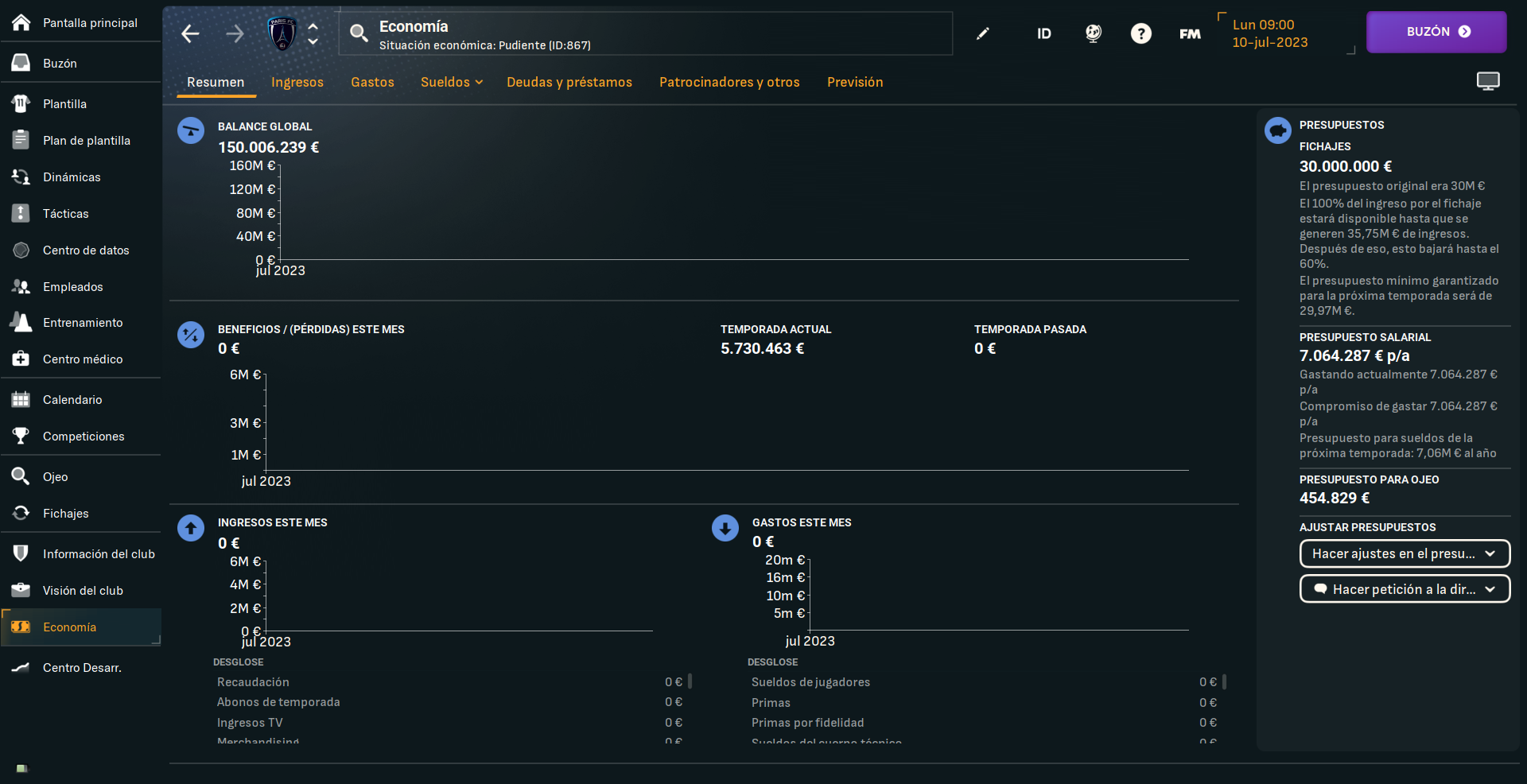Click the monitor display icon
1527x784 pixels.
(x=1487, y=81)
